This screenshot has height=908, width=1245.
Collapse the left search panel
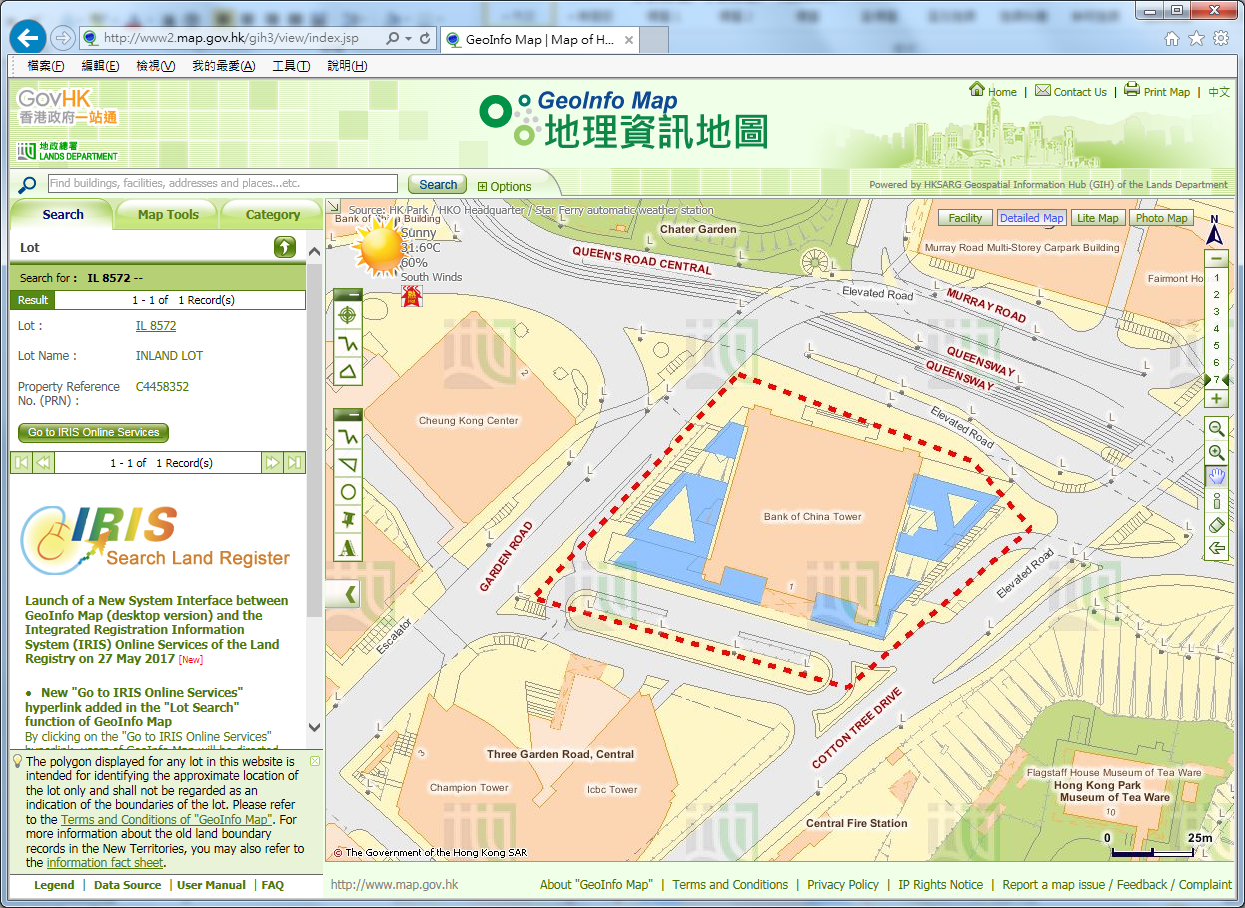tap(342, 593)
